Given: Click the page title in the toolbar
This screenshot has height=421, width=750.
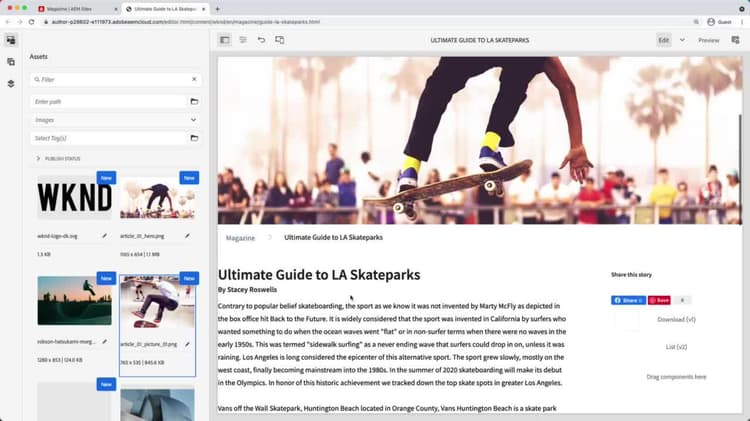Looking at the screenshot, I should click(x=480, y=40).
